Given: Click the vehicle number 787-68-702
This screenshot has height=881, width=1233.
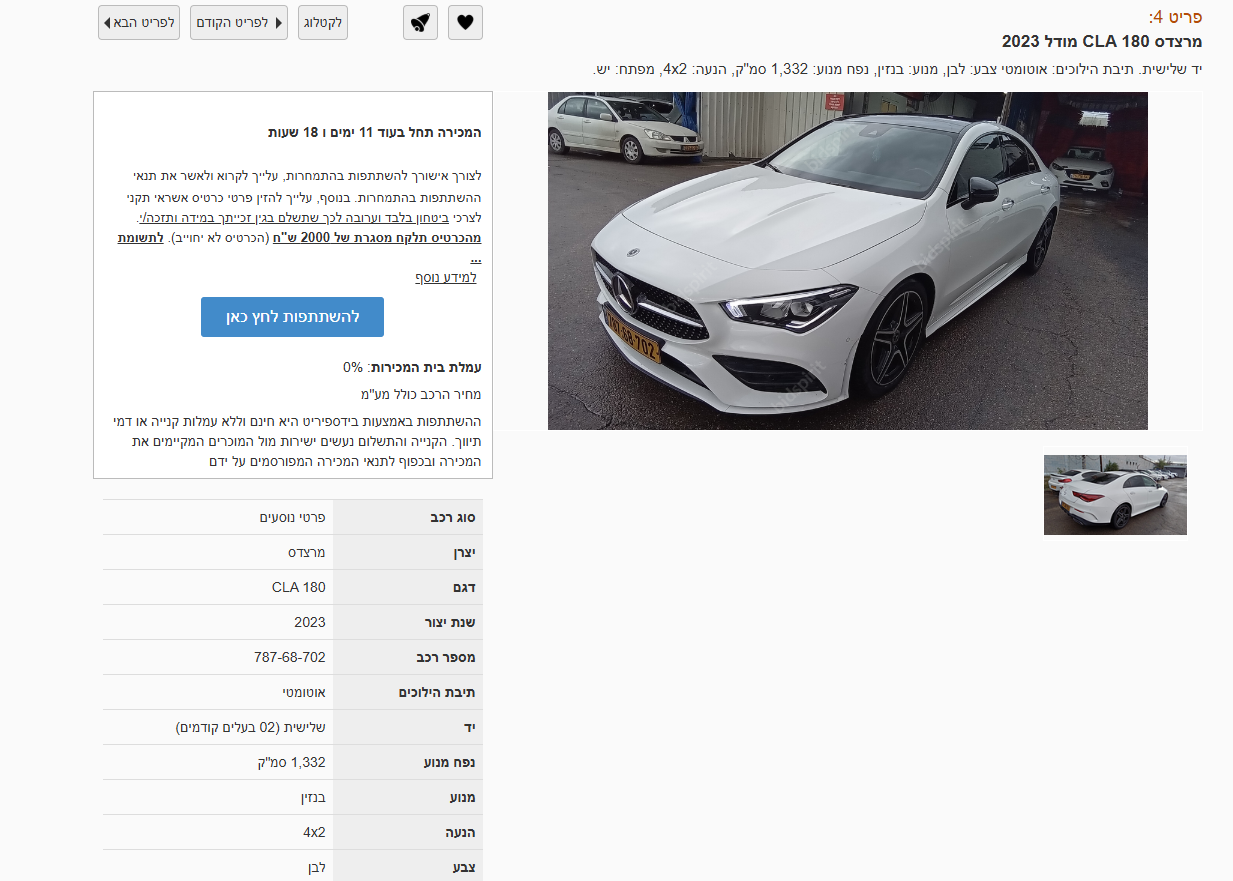Looking at the screenshot, I should tap(290, 657).
